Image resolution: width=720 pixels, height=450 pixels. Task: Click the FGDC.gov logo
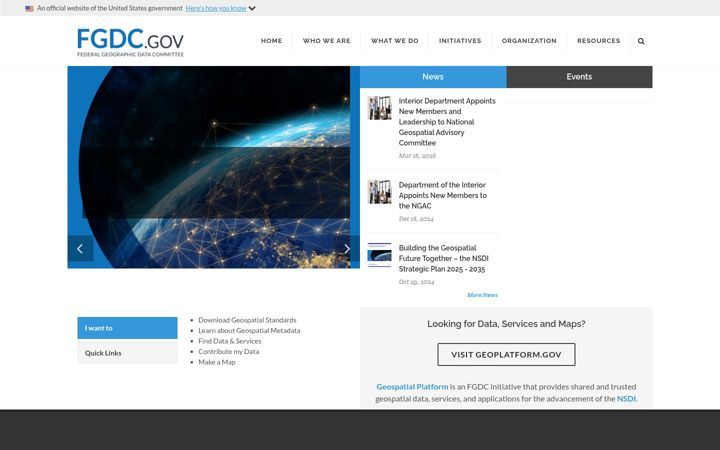(130, 42)
